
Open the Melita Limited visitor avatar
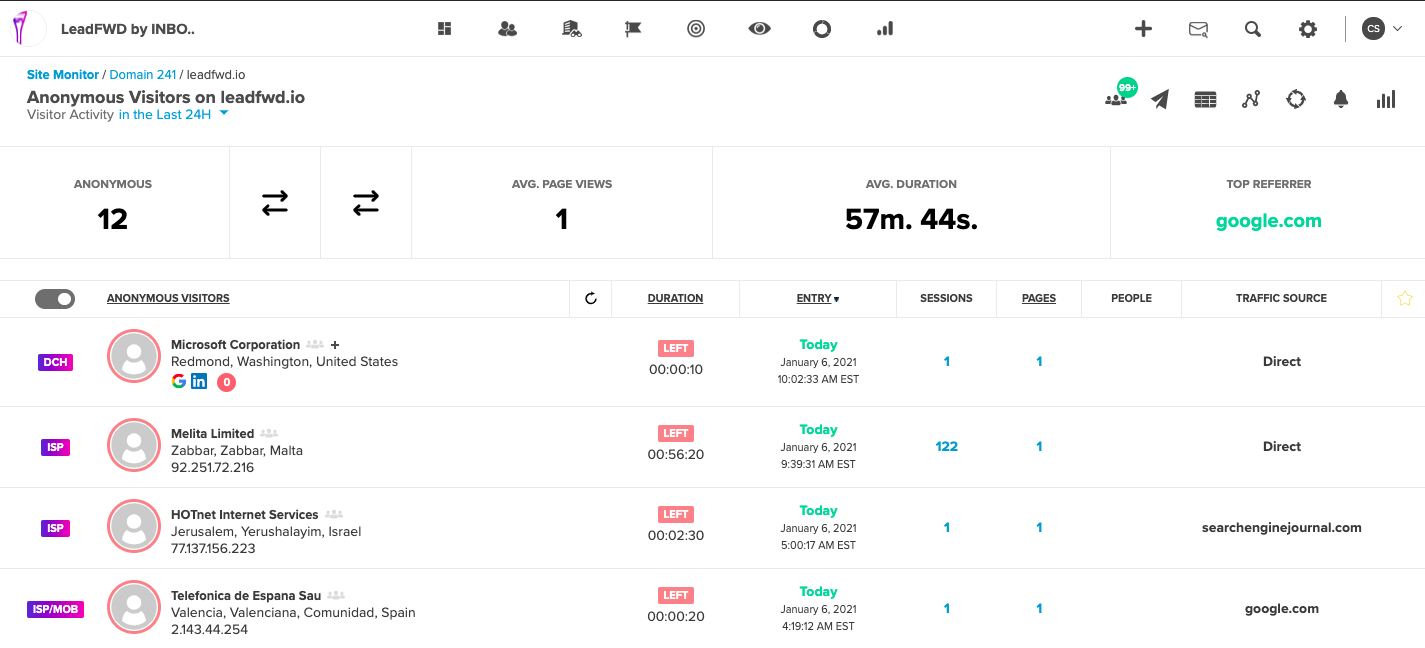pos(134,446)
